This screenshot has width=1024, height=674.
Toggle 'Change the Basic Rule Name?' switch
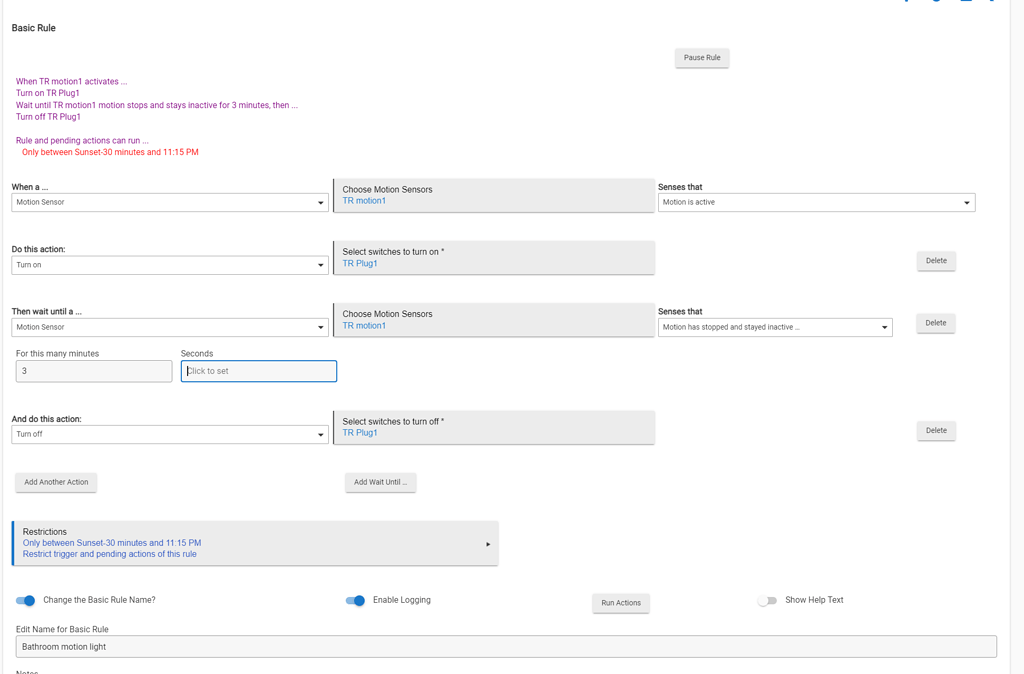pos(26,600)
